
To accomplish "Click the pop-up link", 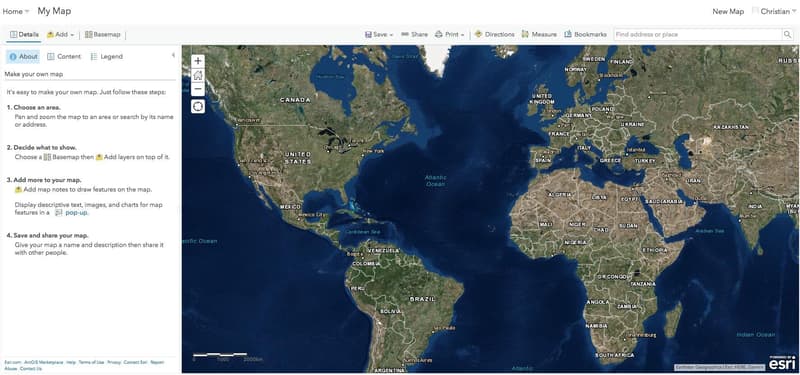I will click(x=77, y=213).
